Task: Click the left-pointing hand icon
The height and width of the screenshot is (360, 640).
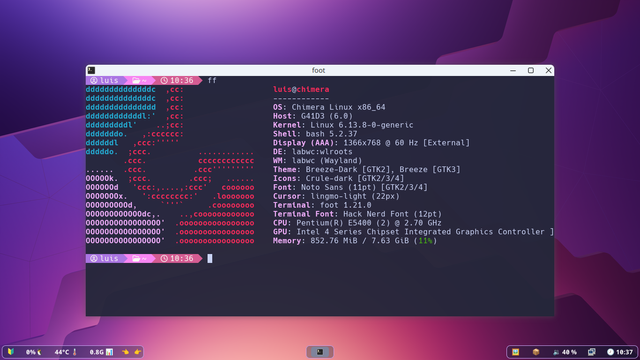Action: coord(125,352)
